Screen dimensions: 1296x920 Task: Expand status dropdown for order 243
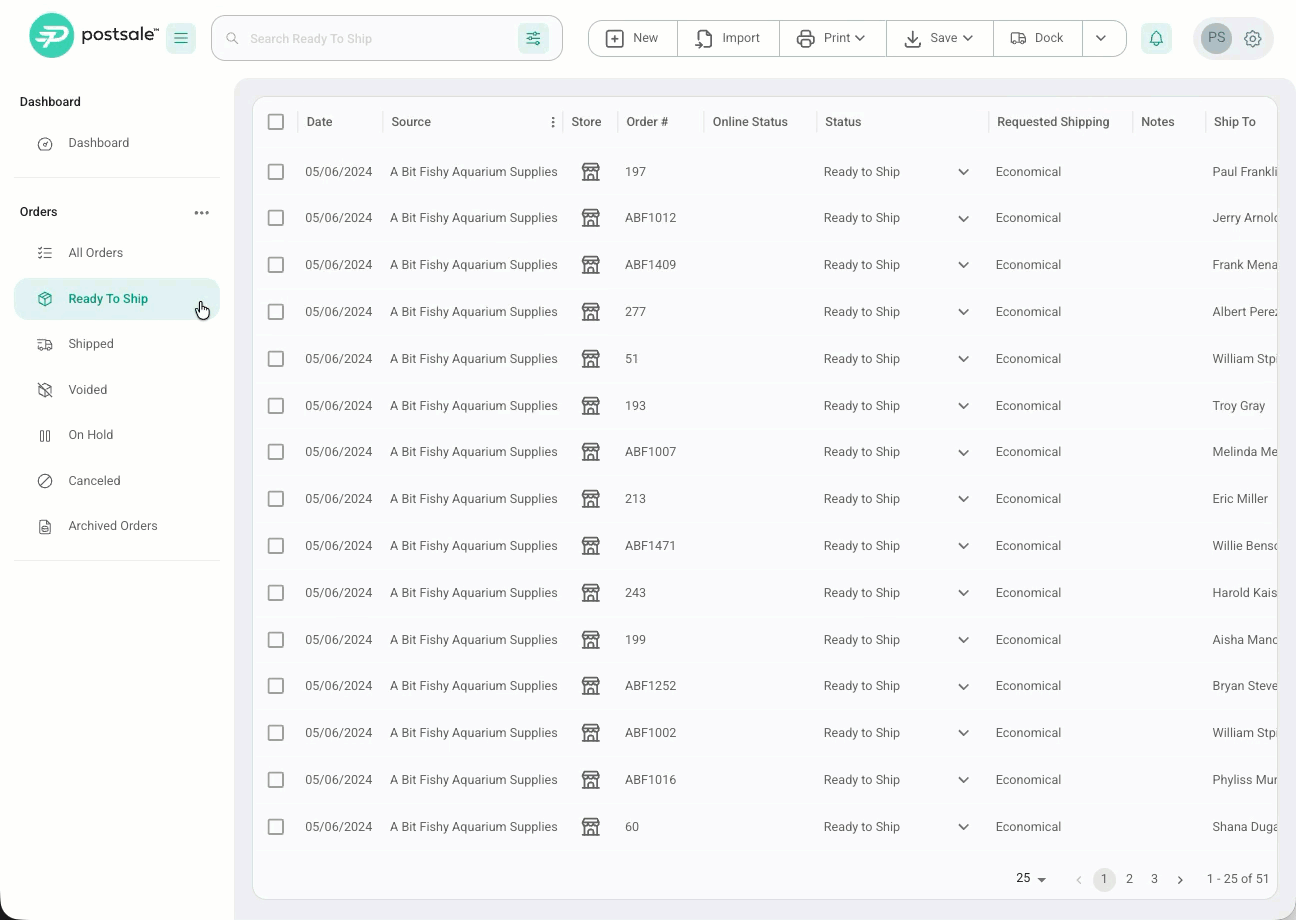[x=963, y=593]
